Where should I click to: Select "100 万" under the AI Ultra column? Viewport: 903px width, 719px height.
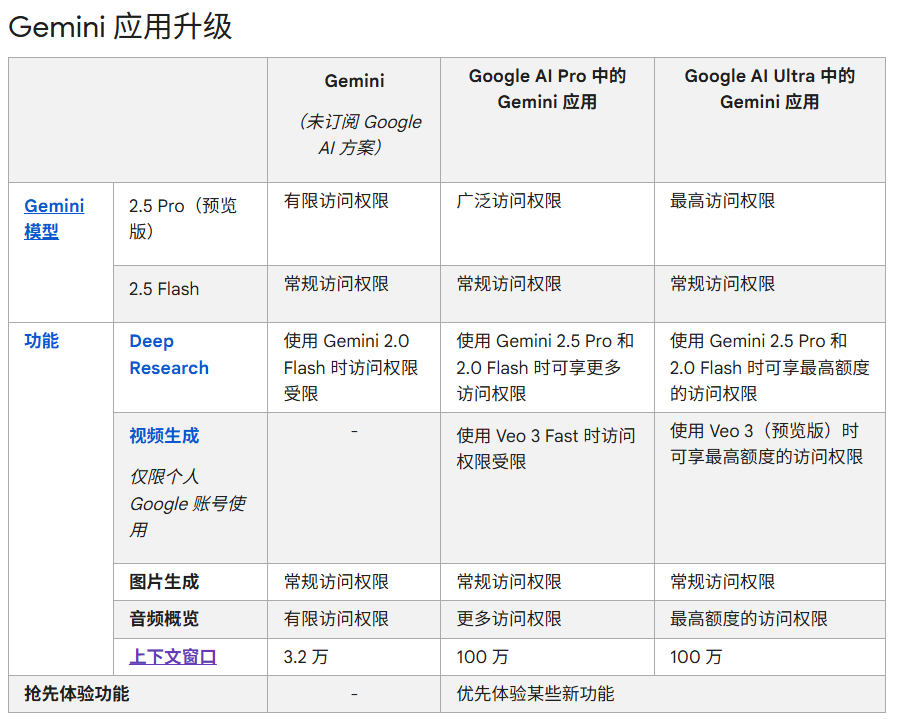pos(696,656)
